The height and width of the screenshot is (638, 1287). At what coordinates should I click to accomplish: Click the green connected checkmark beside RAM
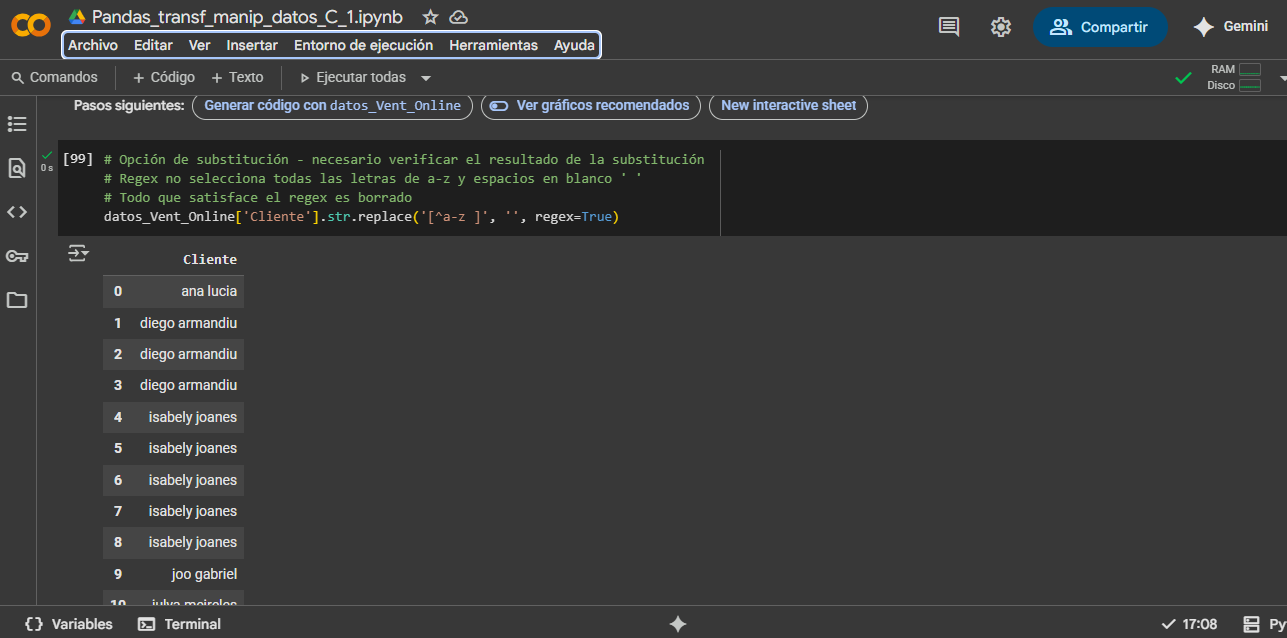pos(1183,77)
